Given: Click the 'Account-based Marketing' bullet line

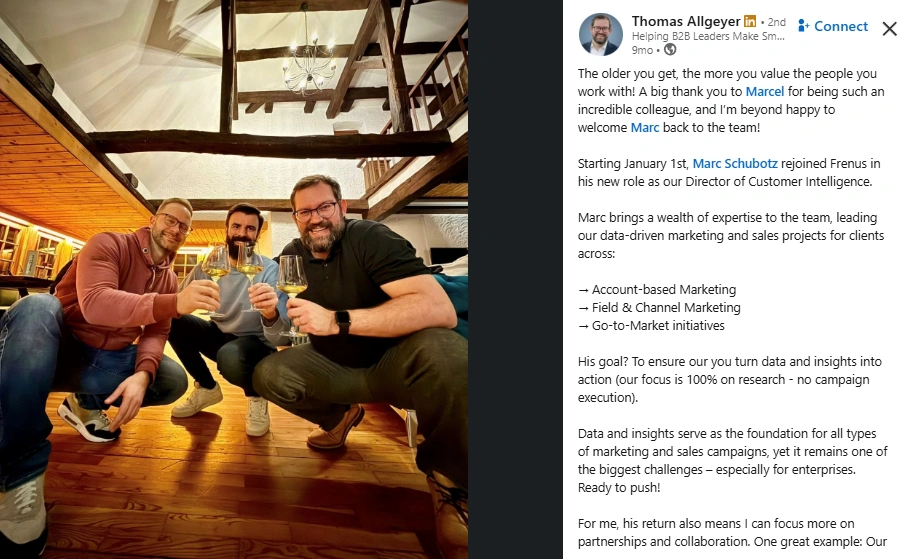Looking at the screenshot, I should [657, 290].
